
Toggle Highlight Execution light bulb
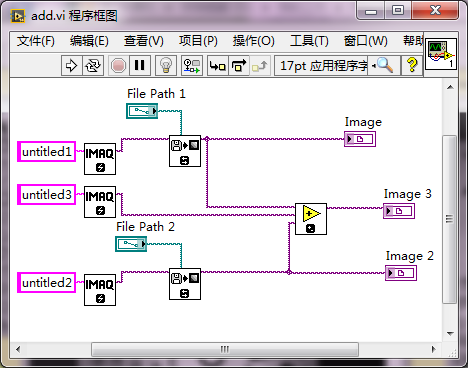coord(166,65)
